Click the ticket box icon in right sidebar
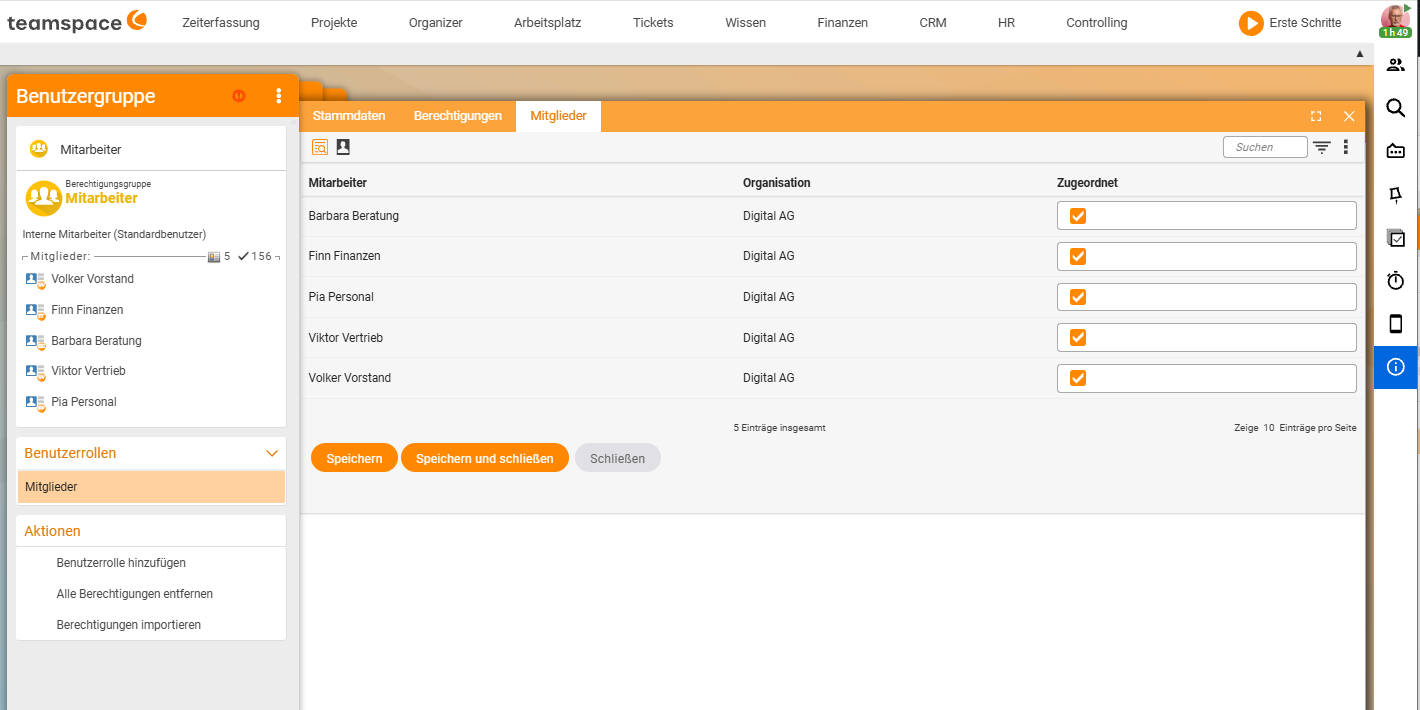The image size is (1420, 710). click(1396, 151)
